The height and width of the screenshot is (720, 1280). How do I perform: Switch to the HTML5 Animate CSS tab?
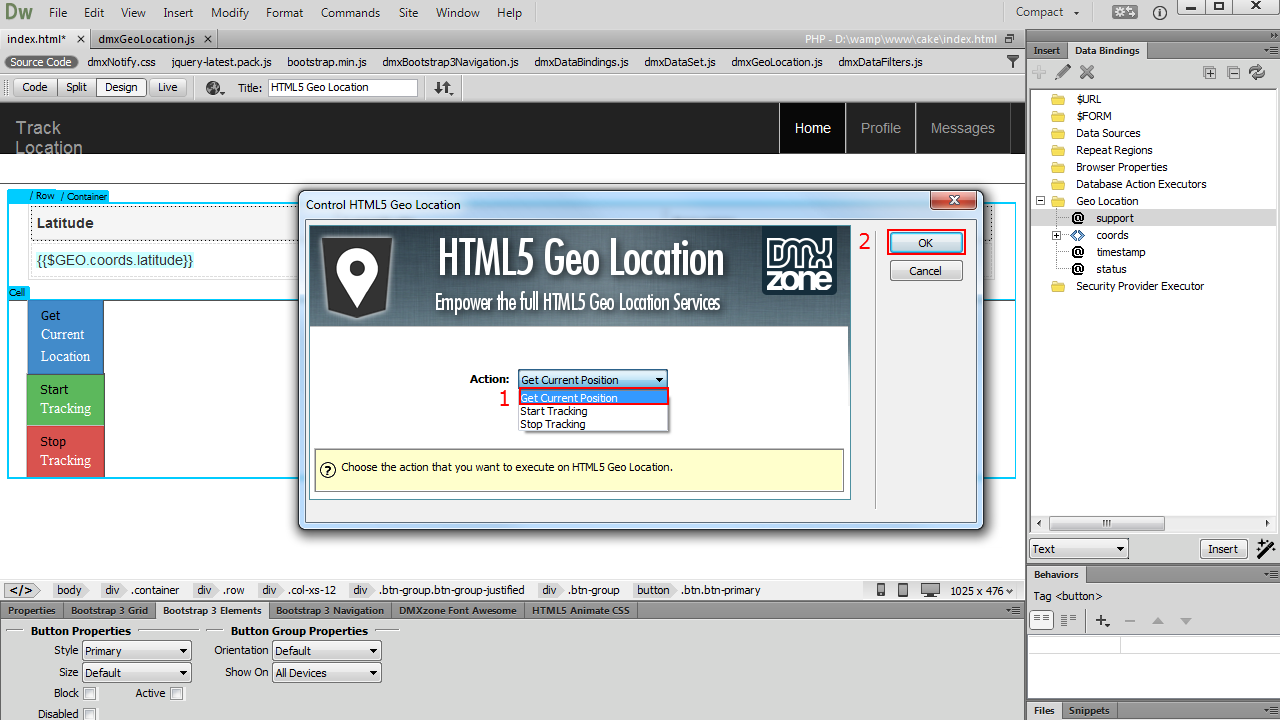click(581, 610)
